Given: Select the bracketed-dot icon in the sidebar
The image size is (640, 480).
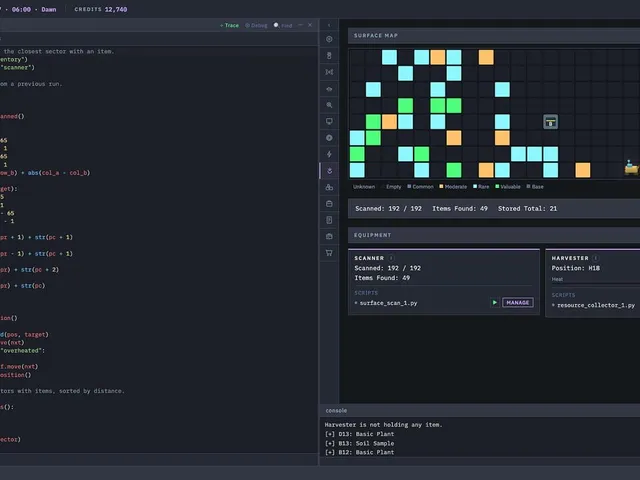Looking at the screenshot, I should coord(329,72).
